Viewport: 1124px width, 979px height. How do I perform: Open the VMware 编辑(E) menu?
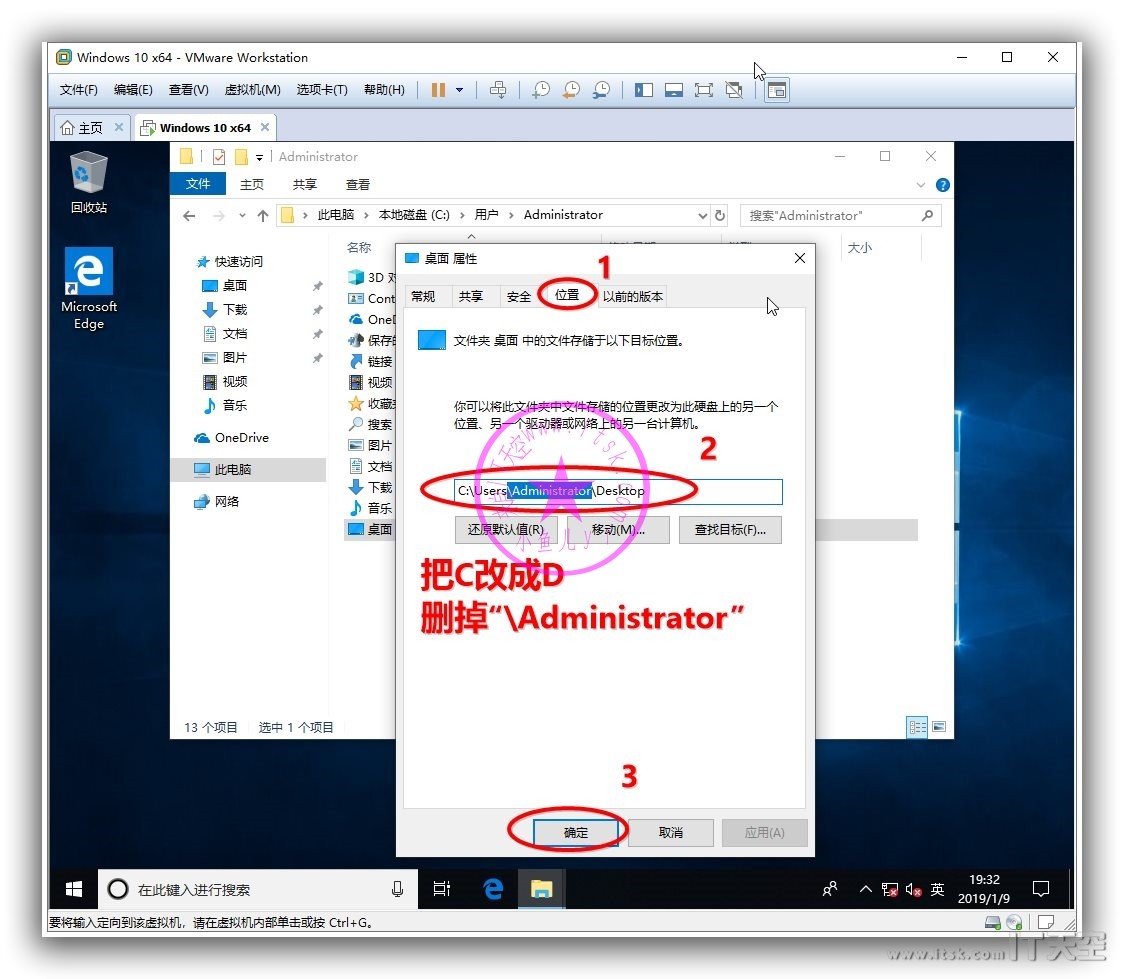133,90
